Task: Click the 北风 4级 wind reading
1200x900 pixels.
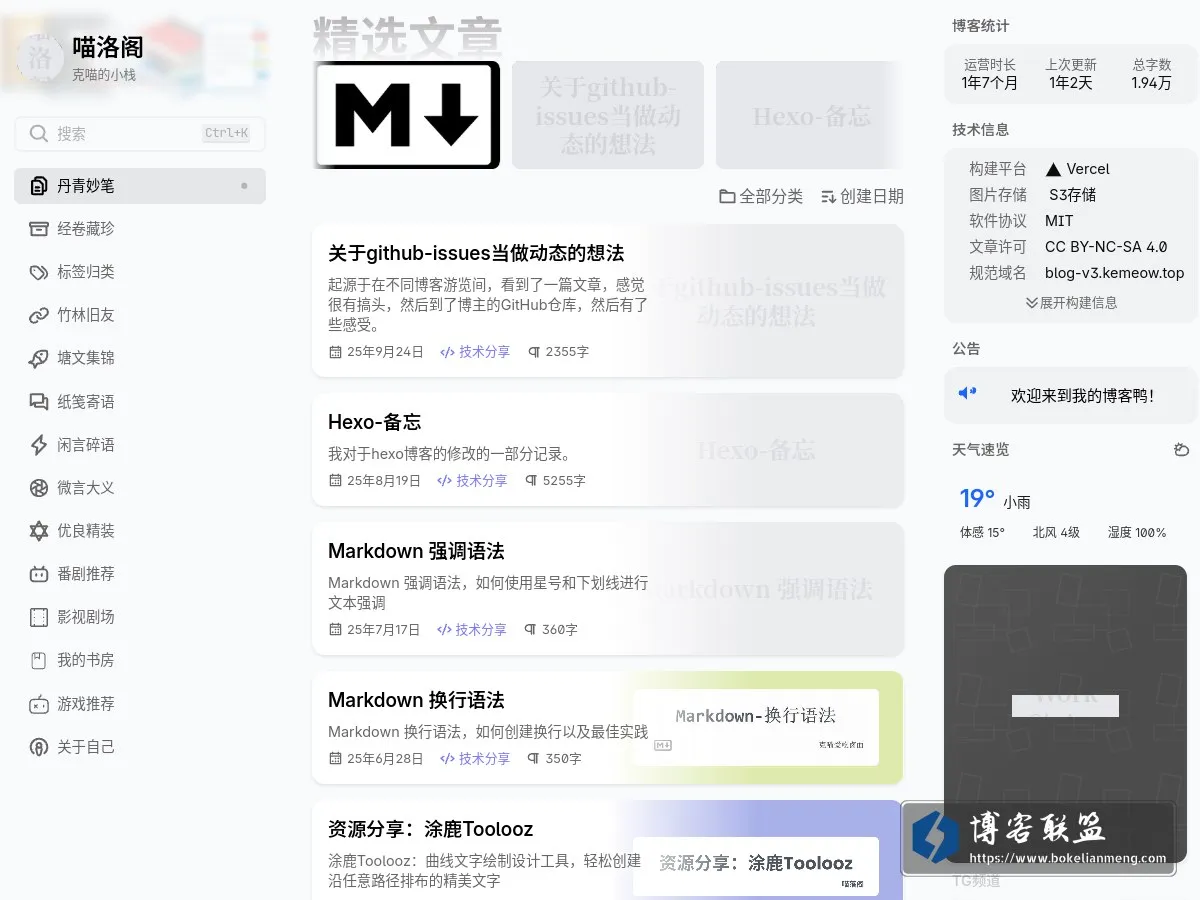Action: coord(1056,533)
